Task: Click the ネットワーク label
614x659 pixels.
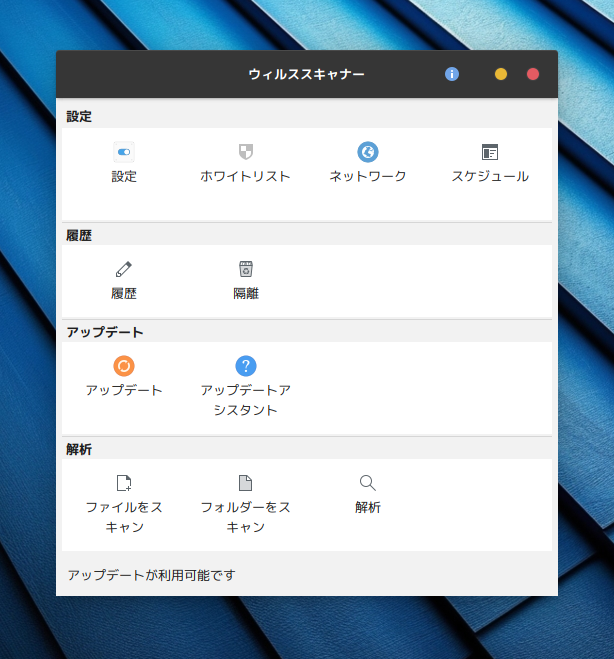Action: 368,176
